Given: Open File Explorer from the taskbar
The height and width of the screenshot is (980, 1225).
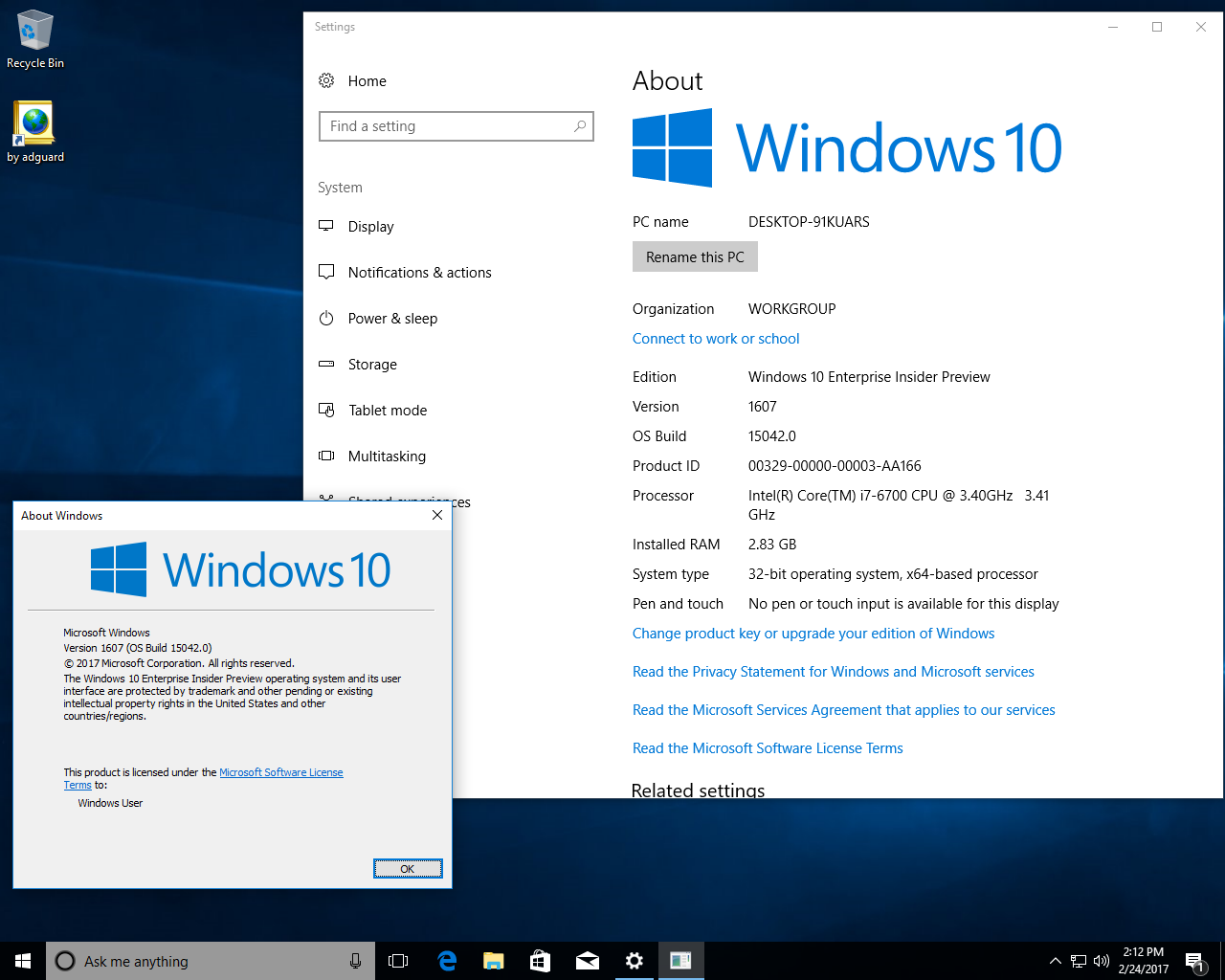Looking at the screenshot, I should point(493,961).
